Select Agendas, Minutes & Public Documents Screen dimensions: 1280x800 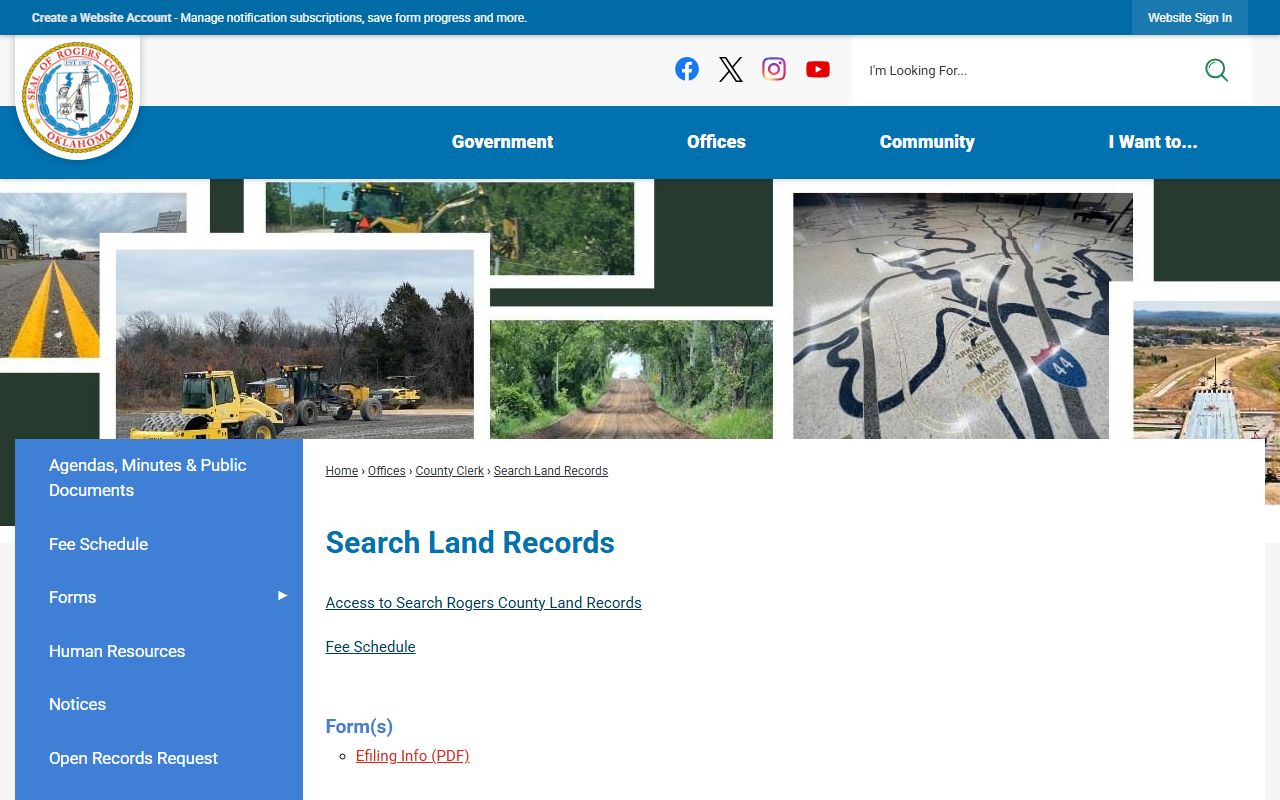[x=159, y=478]
